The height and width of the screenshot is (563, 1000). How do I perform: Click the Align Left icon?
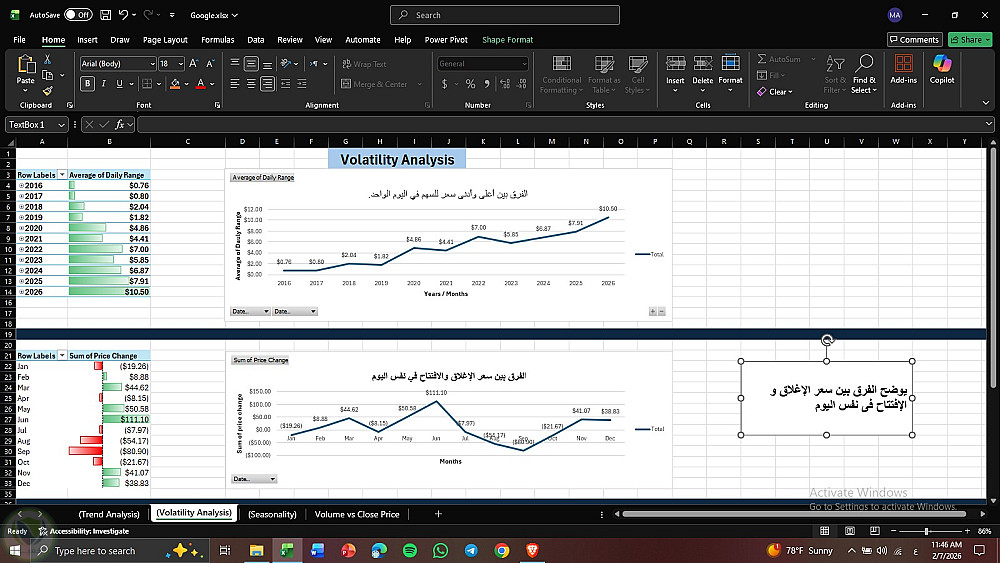click(x=235, y=84)
